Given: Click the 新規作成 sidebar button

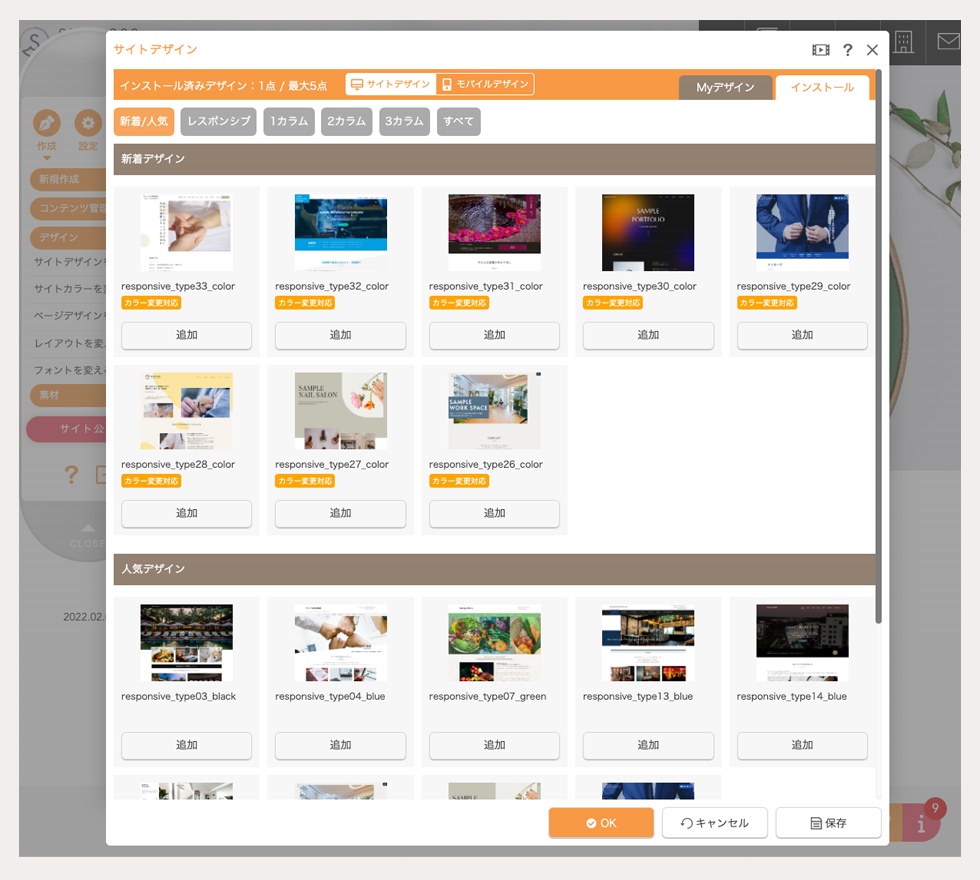Looking at the screenshot, I should [x=68, y=179].
